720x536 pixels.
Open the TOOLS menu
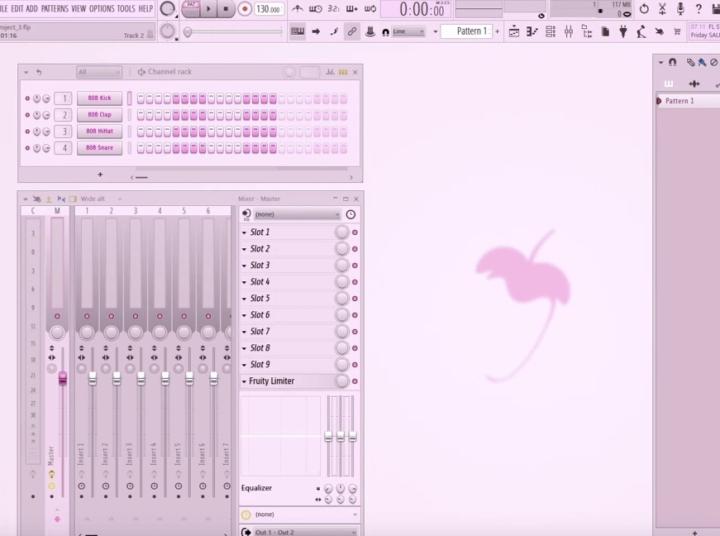[126, 9]
